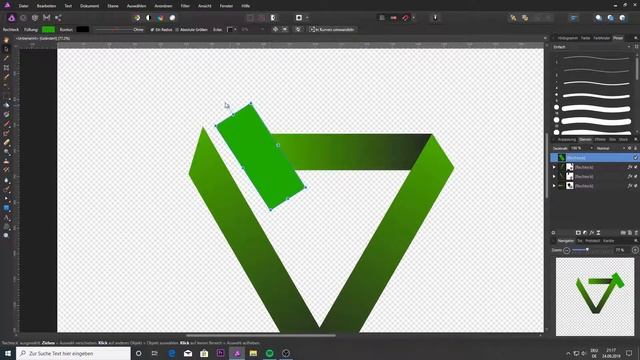Click In Kurven umwandeln button
The height and width of the screenshot is (360, 640).
[332, 29]
